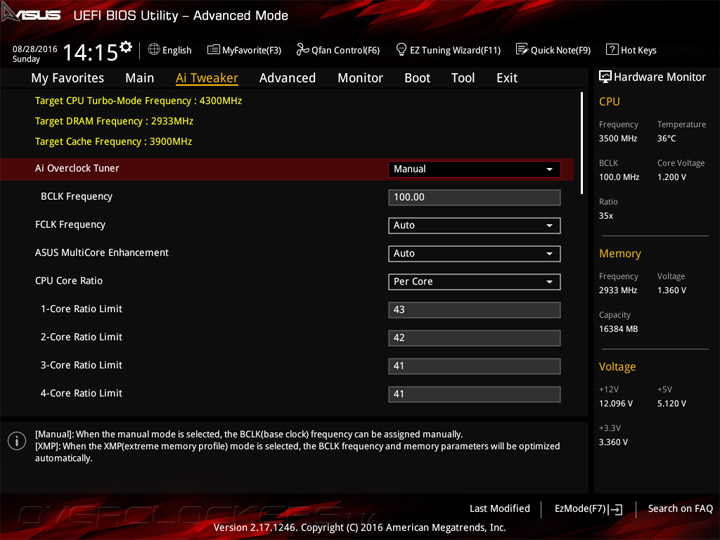Click the CPU Core Ratio label
This screenshot has height=540, width=720.
pos(68,281)
